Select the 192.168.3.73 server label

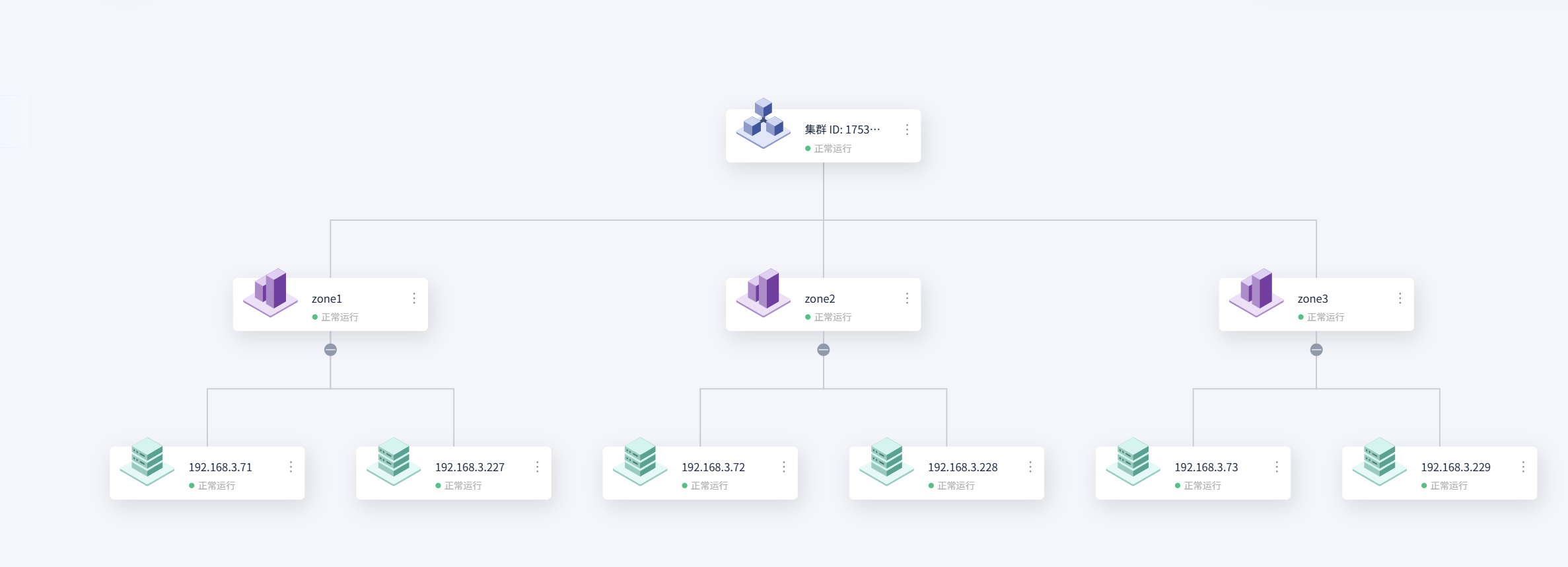pos(1206,467)
